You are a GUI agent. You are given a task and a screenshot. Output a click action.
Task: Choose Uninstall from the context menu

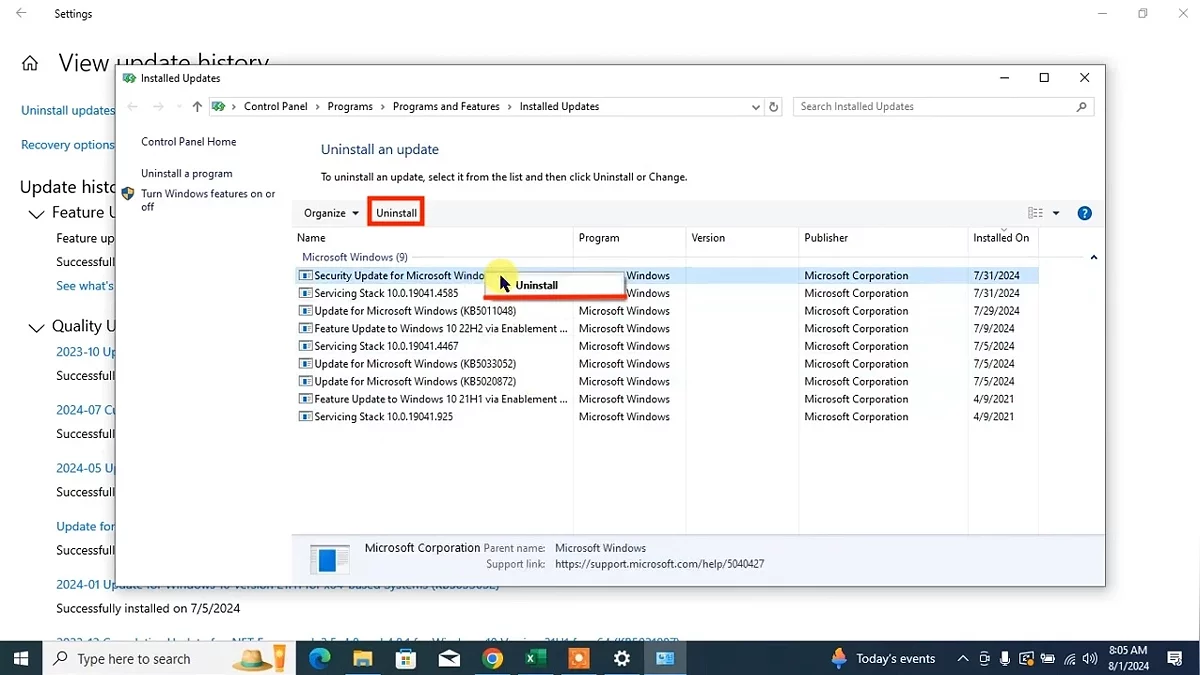click(537, 285)
